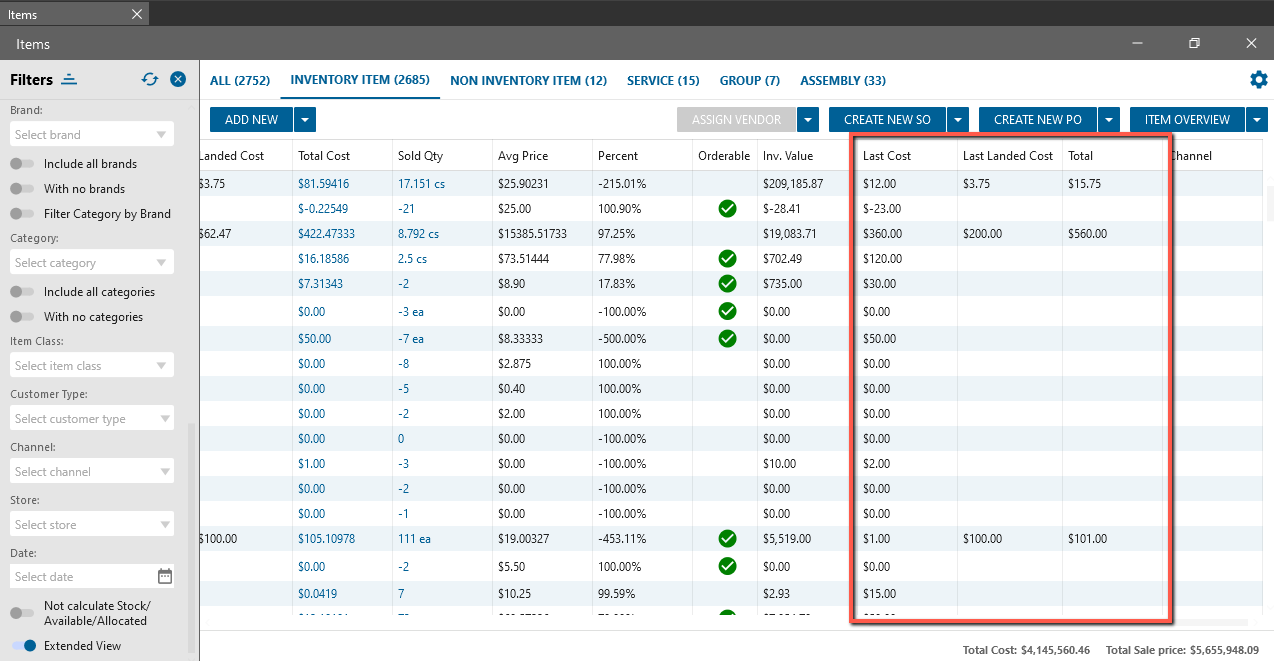Disable the Extended View toggle

coord(22,646)
